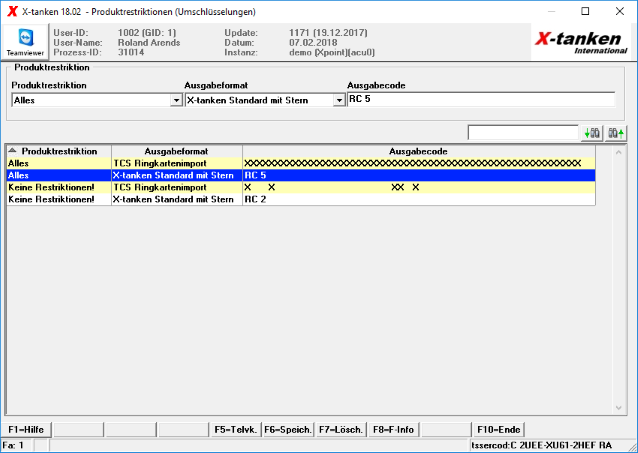This screenshot has width=638, height=453.
Task: Click the XXXX Ausgabecode cell in first row
Action: 419,164
